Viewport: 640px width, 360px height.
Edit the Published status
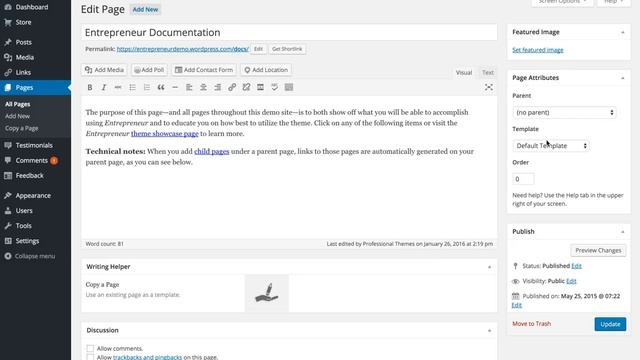[576, 266]
